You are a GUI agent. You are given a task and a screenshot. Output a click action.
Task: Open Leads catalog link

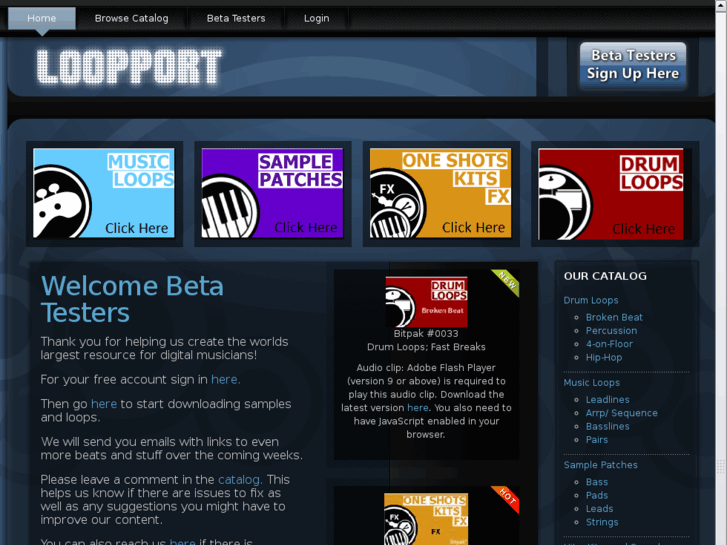point(599,509)
